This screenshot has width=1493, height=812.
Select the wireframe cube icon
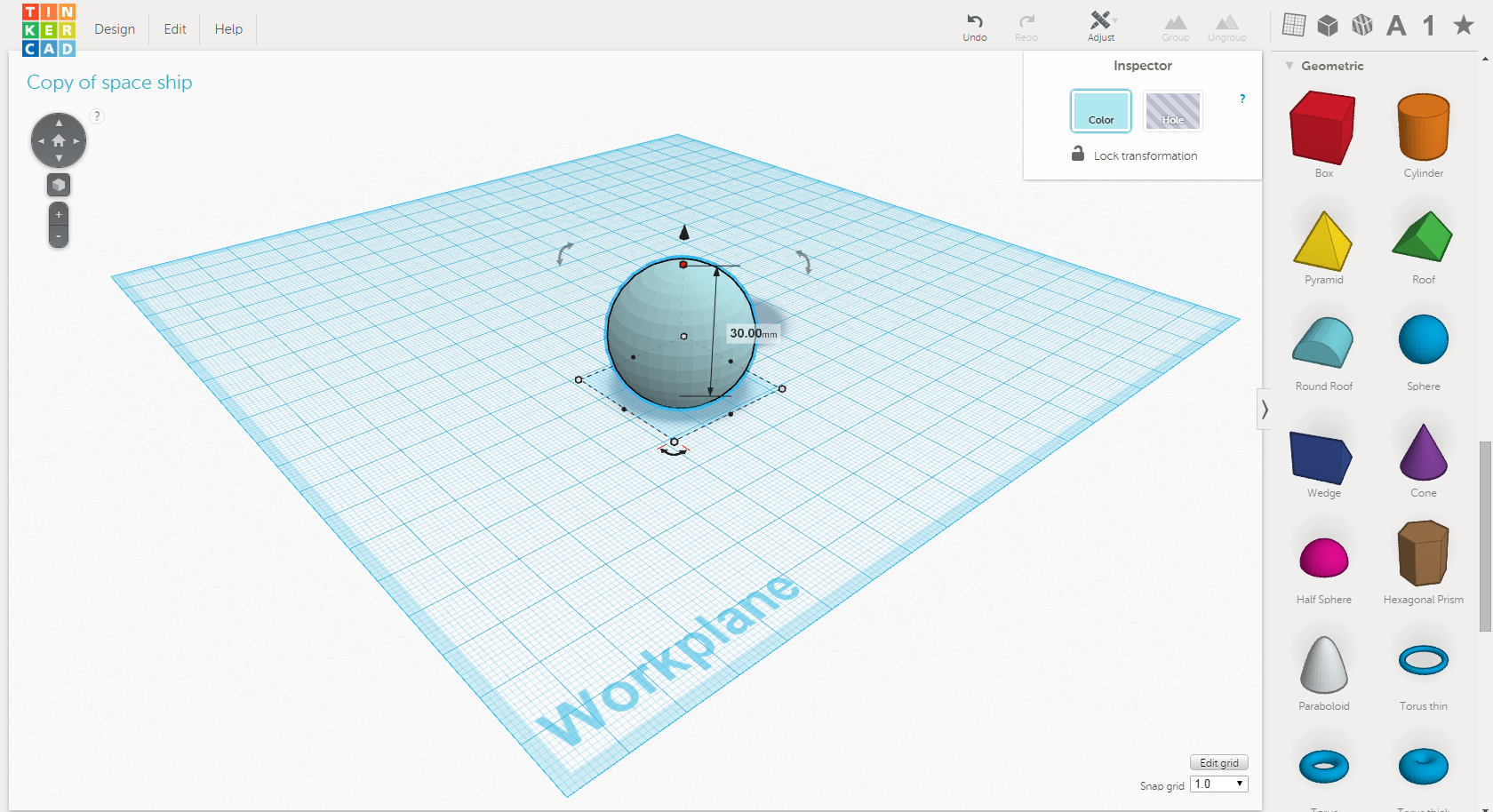[x=1362, y=25]
